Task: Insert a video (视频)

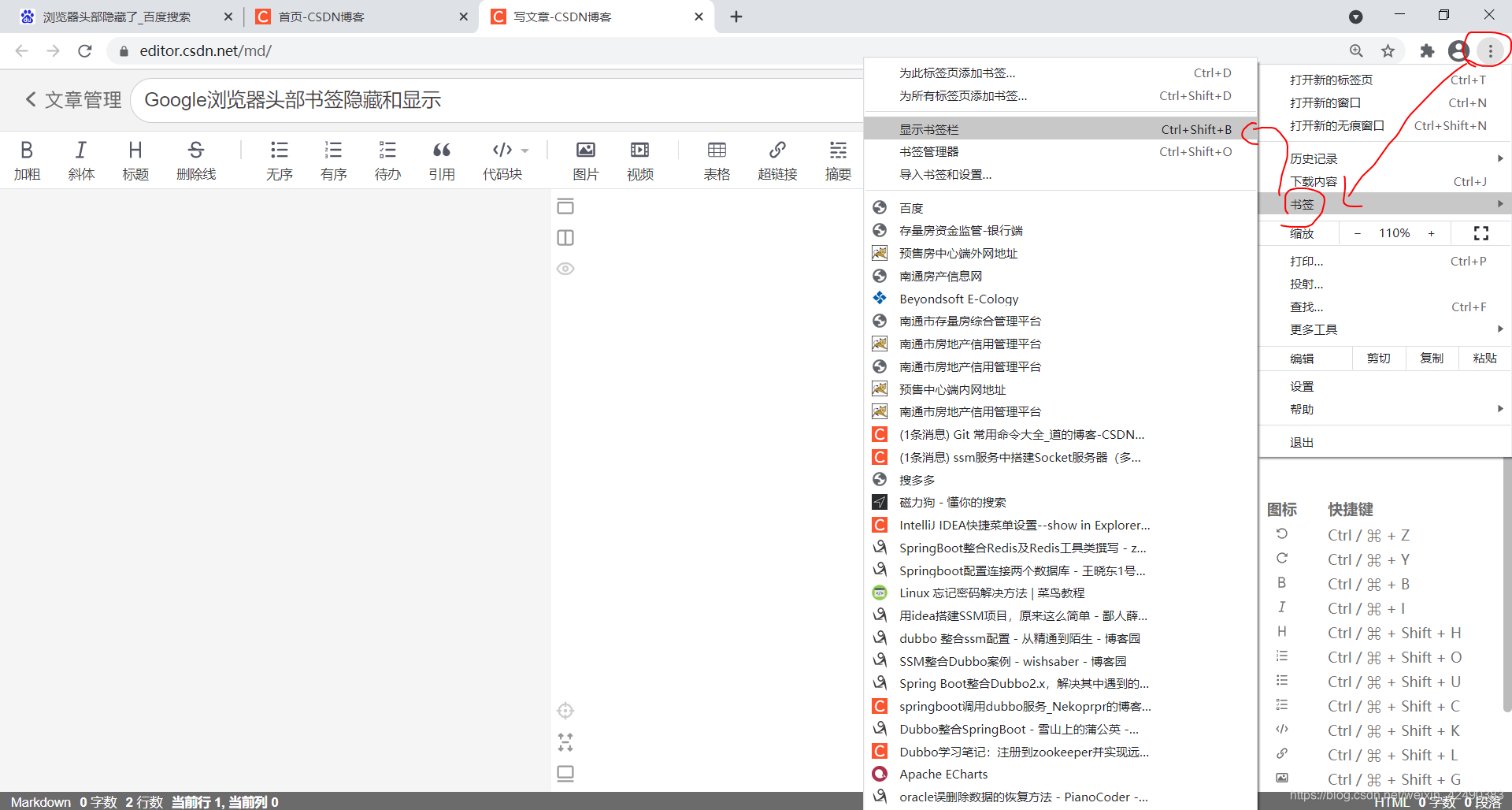Action: click(640, 160)
